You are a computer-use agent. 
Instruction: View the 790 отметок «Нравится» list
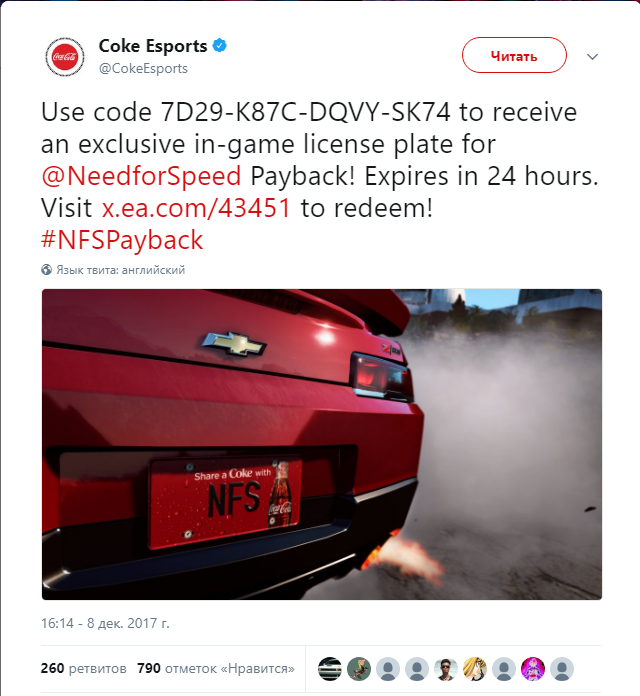(216, 668)
